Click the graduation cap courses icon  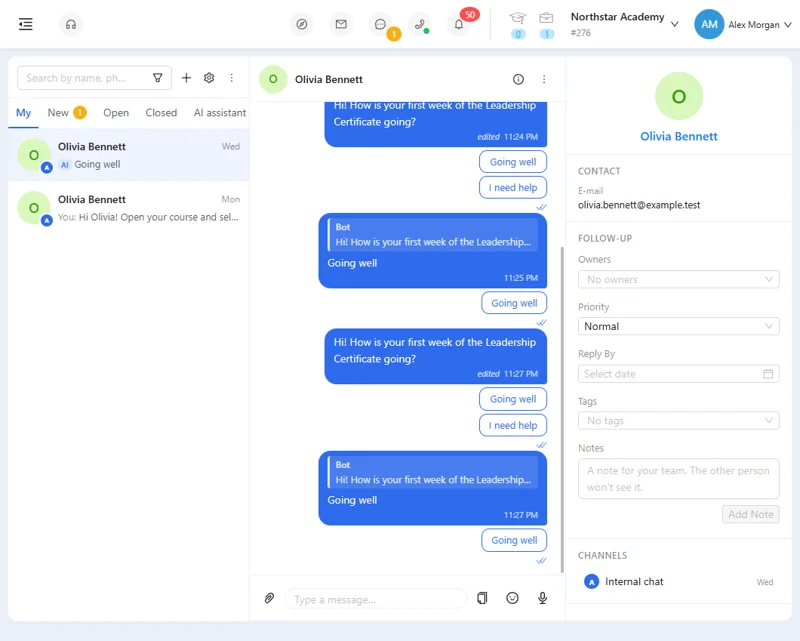tap(517, 18)
